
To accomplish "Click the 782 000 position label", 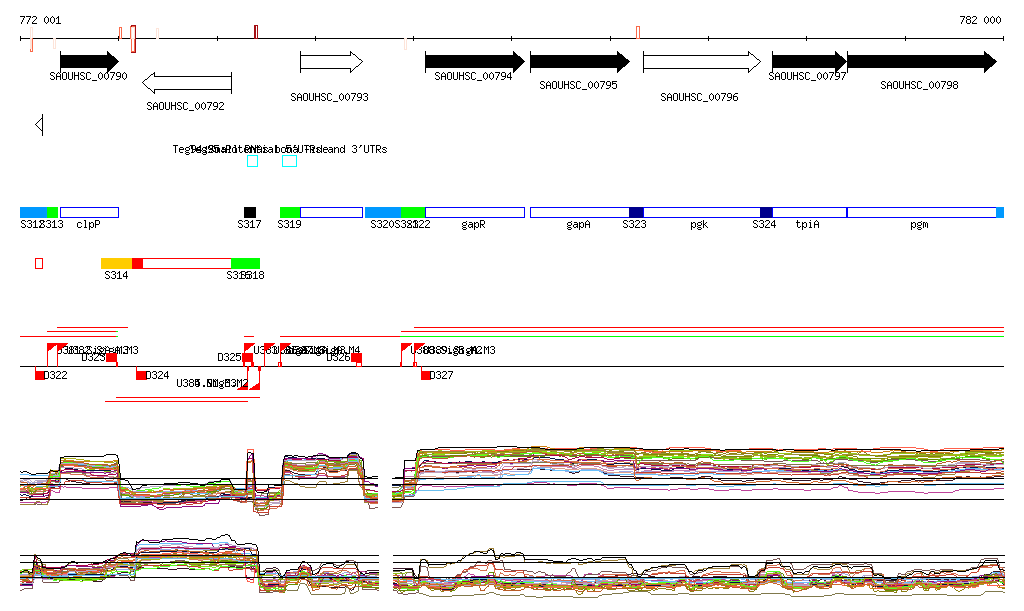I will click(x=979, y=20).
